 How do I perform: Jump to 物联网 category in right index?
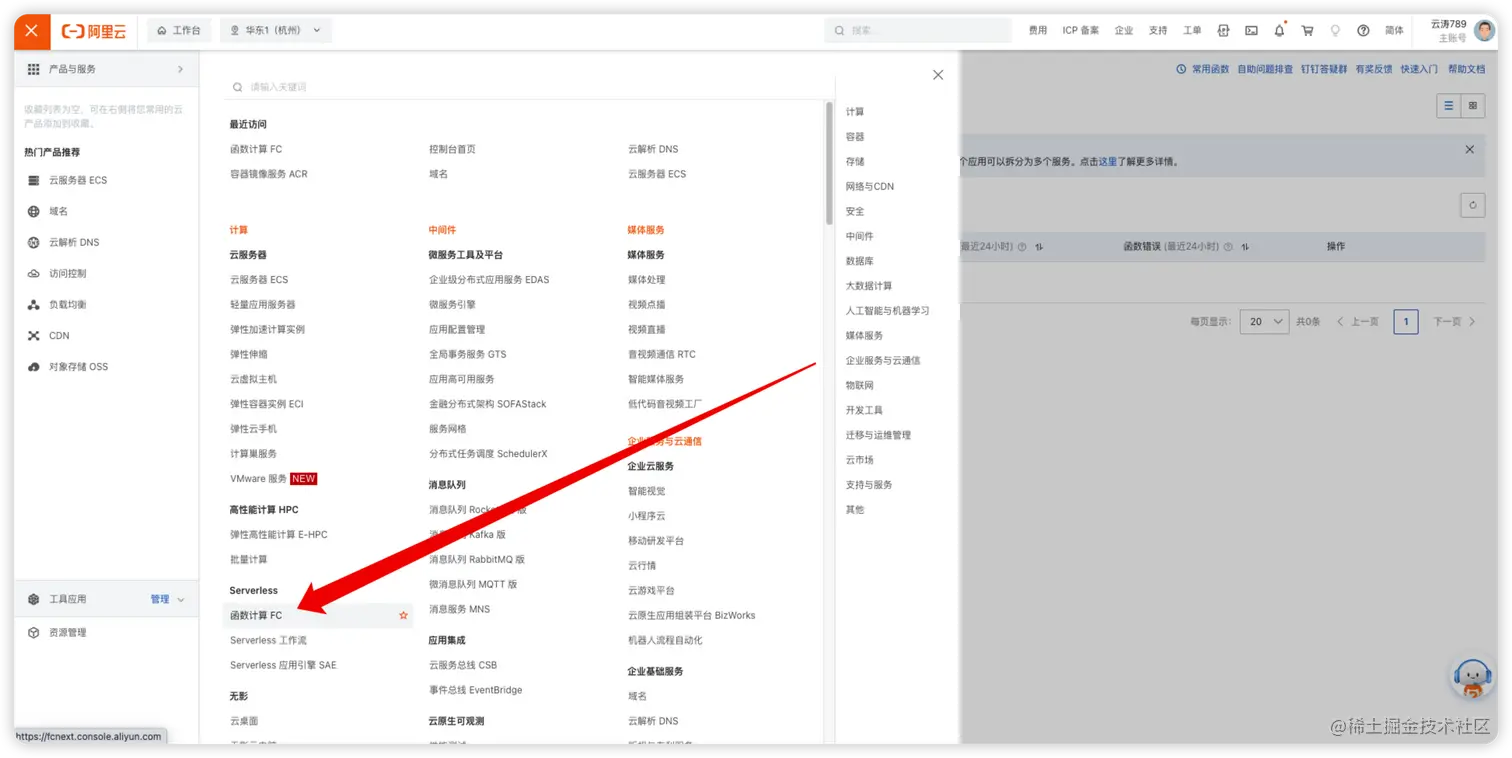click(x=860, y=385)
